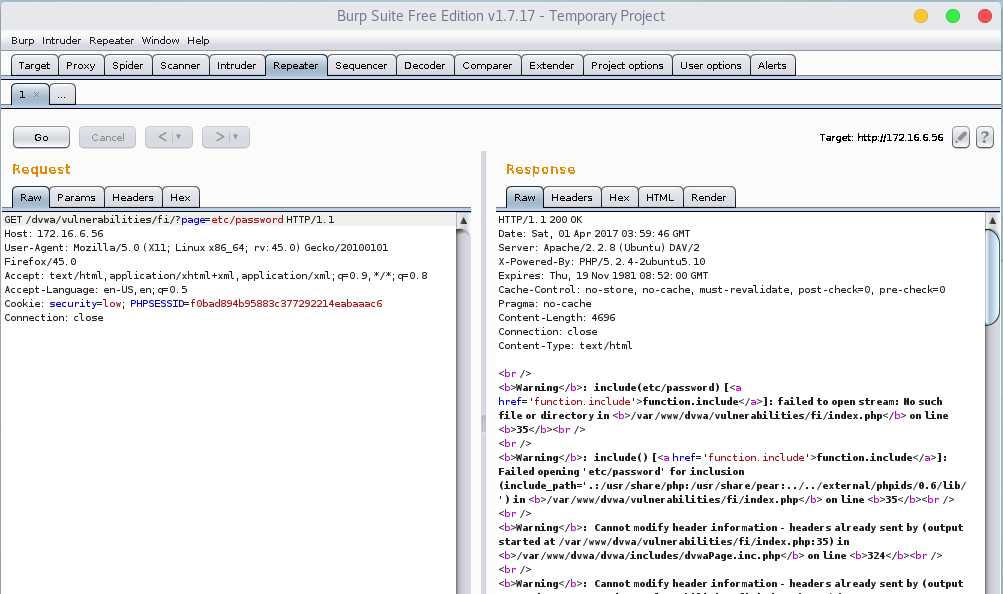The width and height of the screenshot is (1003, 594).
Task: Select repeater sub-tab 1
Action: point(23,95)
